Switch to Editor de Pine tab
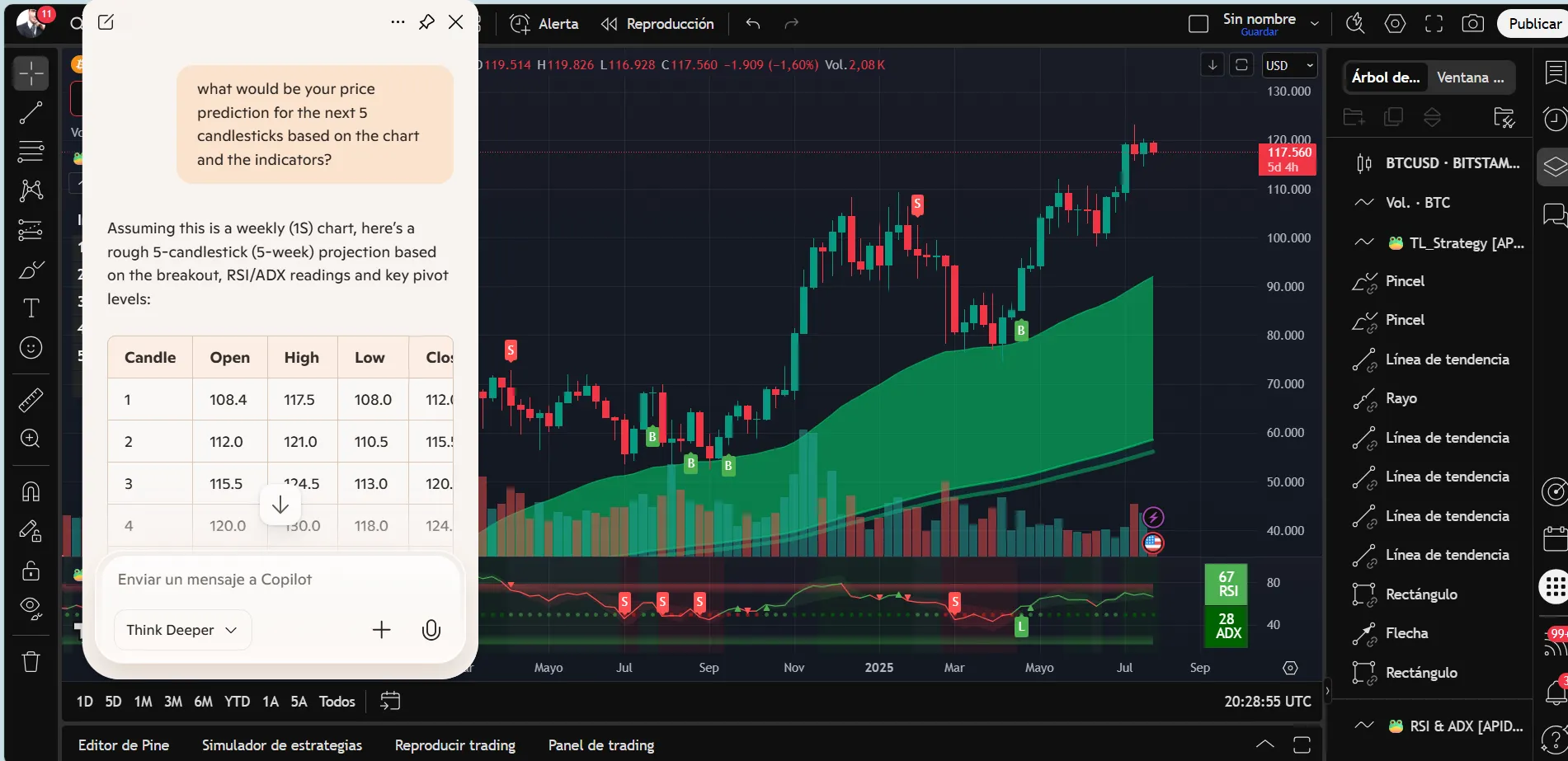Image resolution: width=1568 pixels, height=761 pixels. tap(124, 745)
